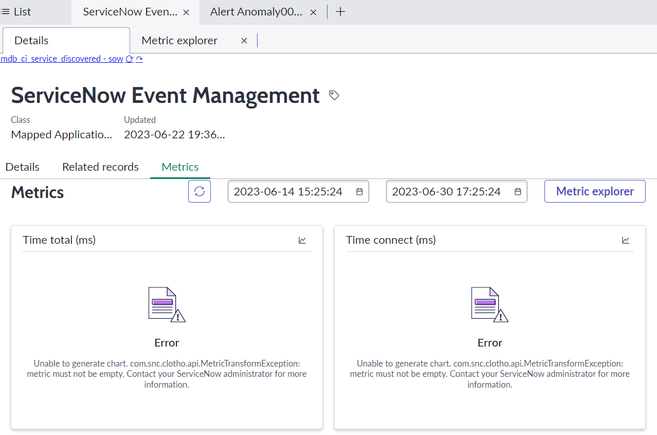Select the Metrics section tab
Image resolution: width=657 pixels, height=435 pixels.
point(180,167)
